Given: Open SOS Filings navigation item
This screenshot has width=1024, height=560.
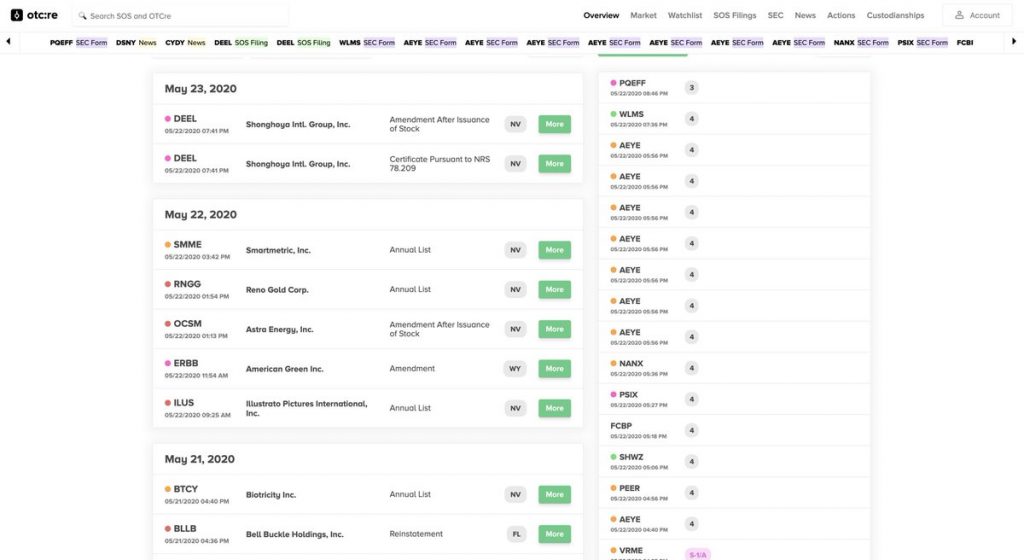Looking at the screenshot, I should tap(735, 15).
